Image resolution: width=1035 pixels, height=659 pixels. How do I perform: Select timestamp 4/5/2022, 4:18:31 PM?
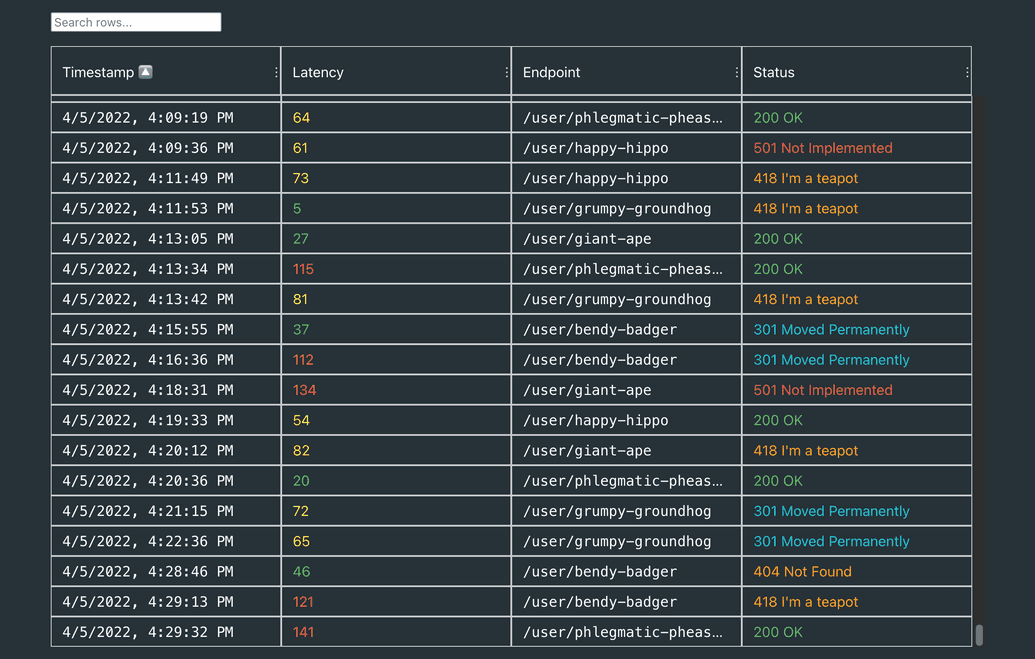click(x=148, y=390)
